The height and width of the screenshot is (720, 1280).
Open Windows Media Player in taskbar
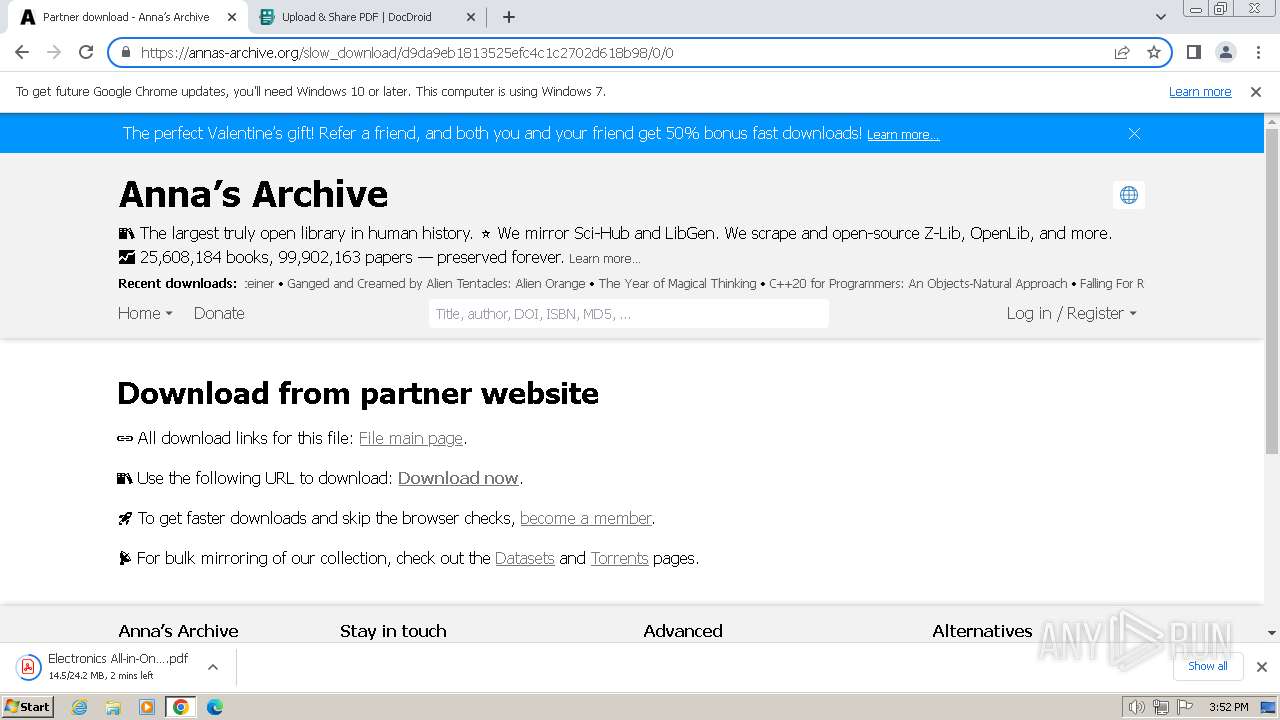pyautogui.click(x=147, y=707)
